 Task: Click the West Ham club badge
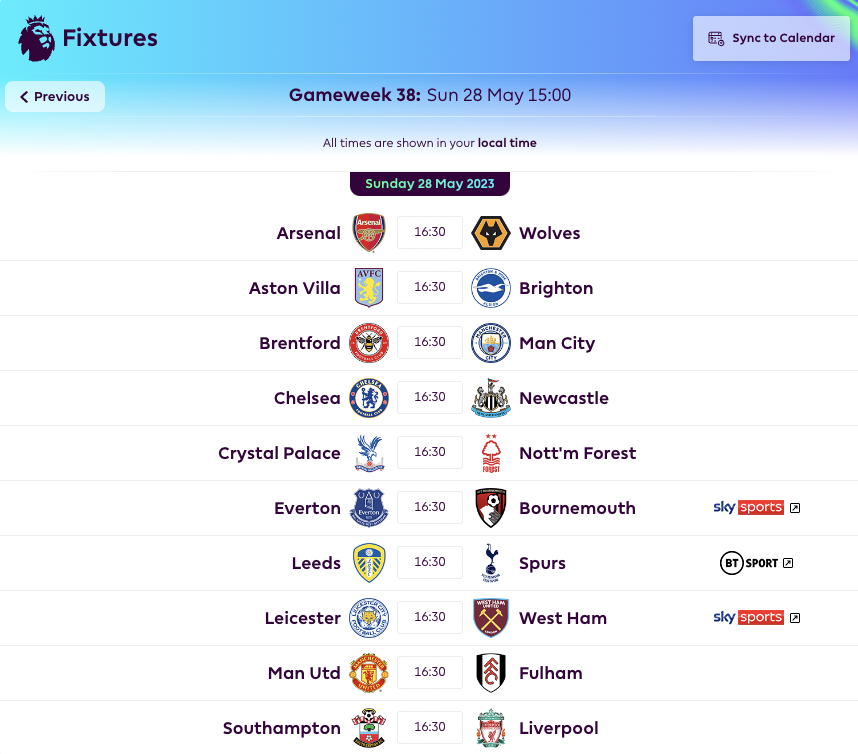point(491,618)
